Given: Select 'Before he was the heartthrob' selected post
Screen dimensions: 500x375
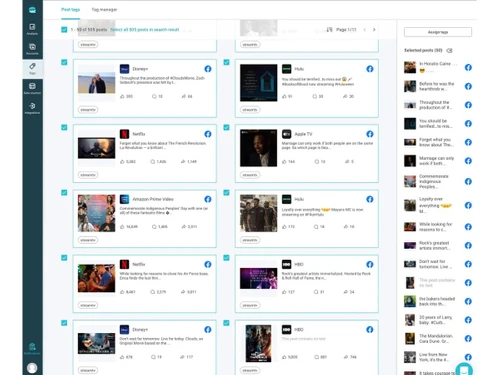Looking at the screenshot, I should [x=438, y=86].
